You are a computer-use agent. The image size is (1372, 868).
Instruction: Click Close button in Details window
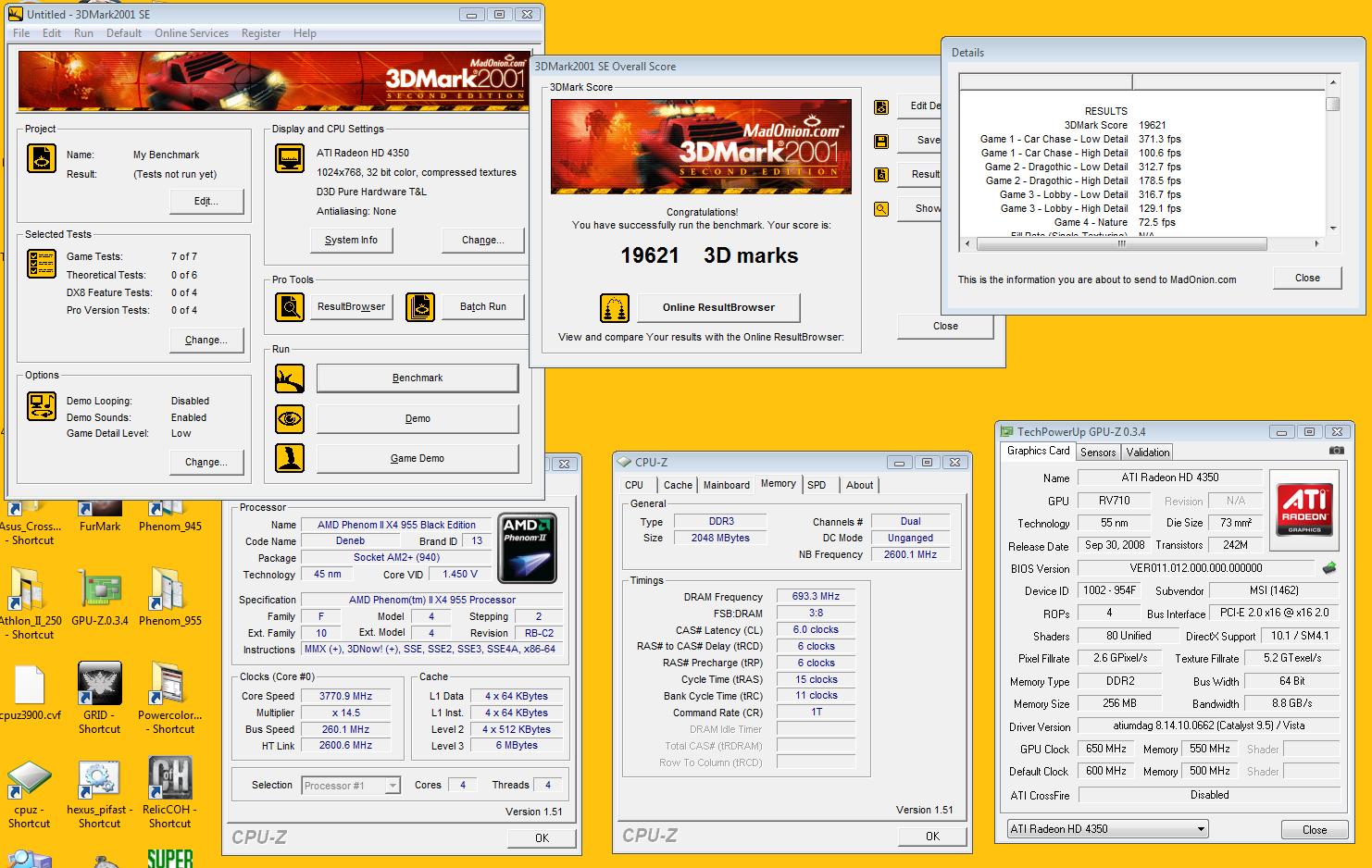[1307, 278]
